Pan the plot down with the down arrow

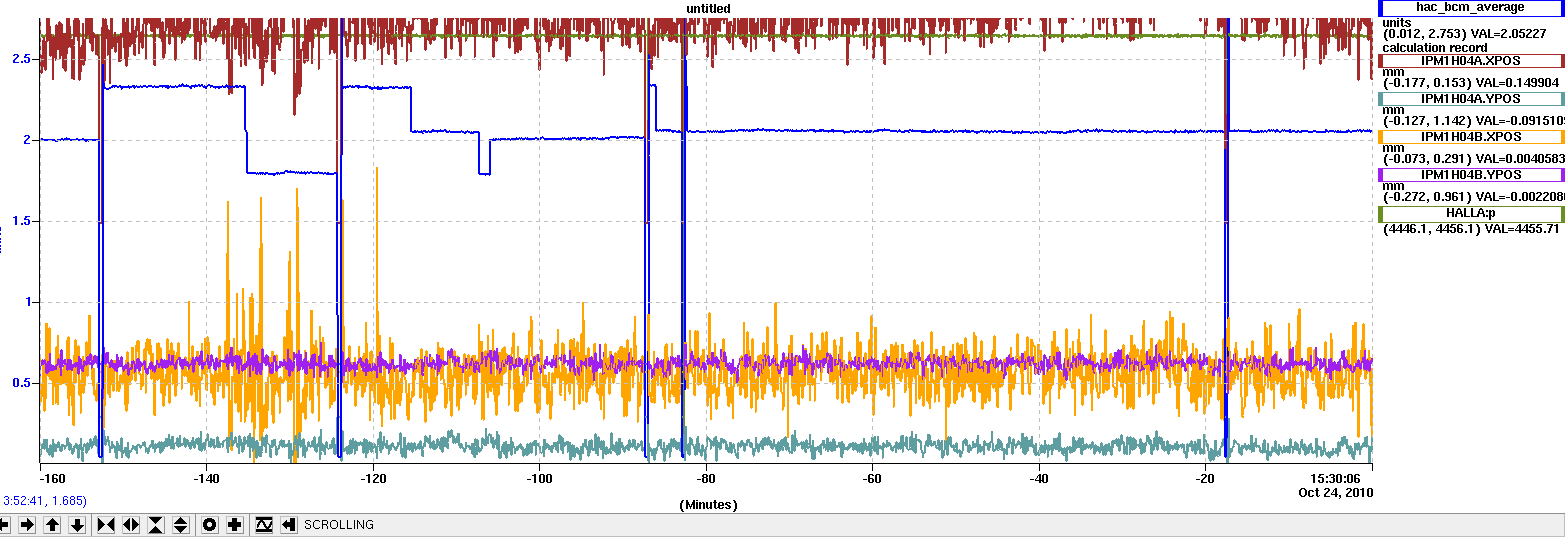[x=76, y=524]
